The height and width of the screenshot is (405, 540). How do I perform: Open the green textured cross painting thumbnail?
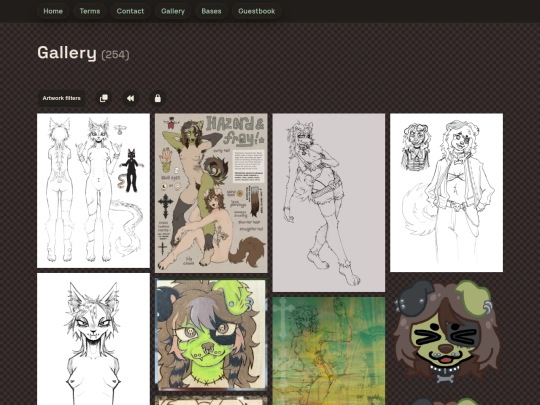pyautogui.click(x=329, y=351)
